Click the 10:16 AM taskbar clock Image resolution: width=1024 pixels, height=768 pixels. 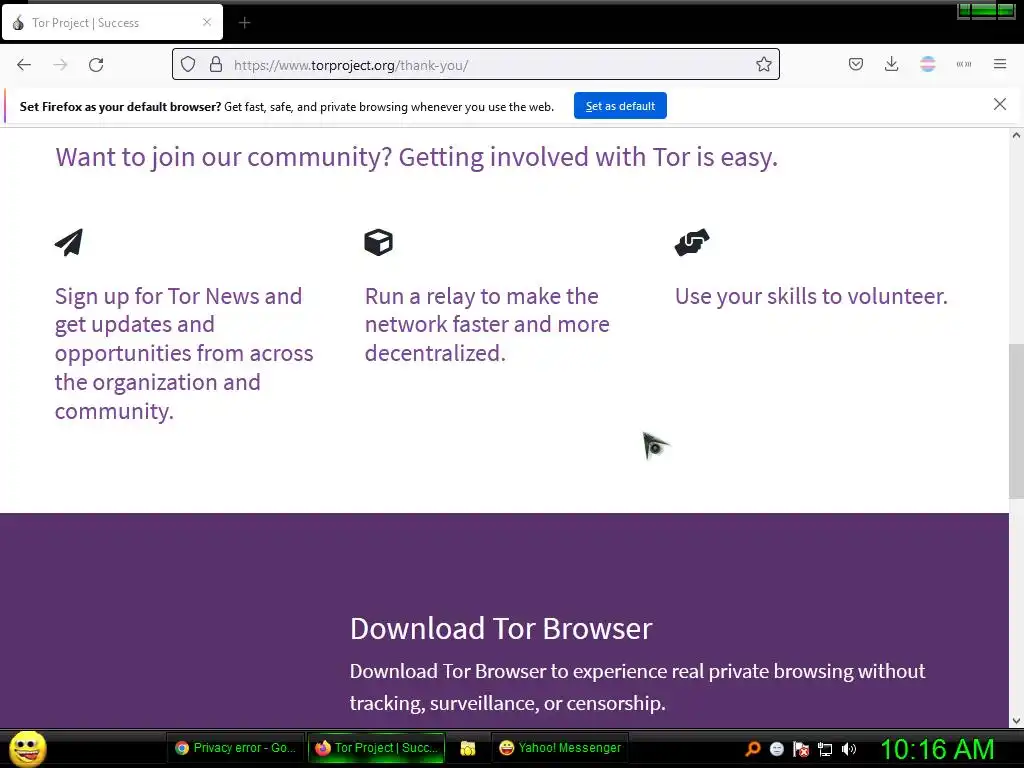[x=937, y=749]
